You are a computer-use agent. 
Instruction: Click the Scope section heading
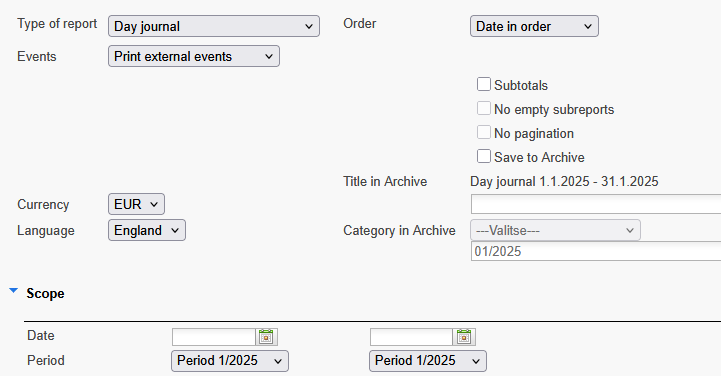click(46, 294)
